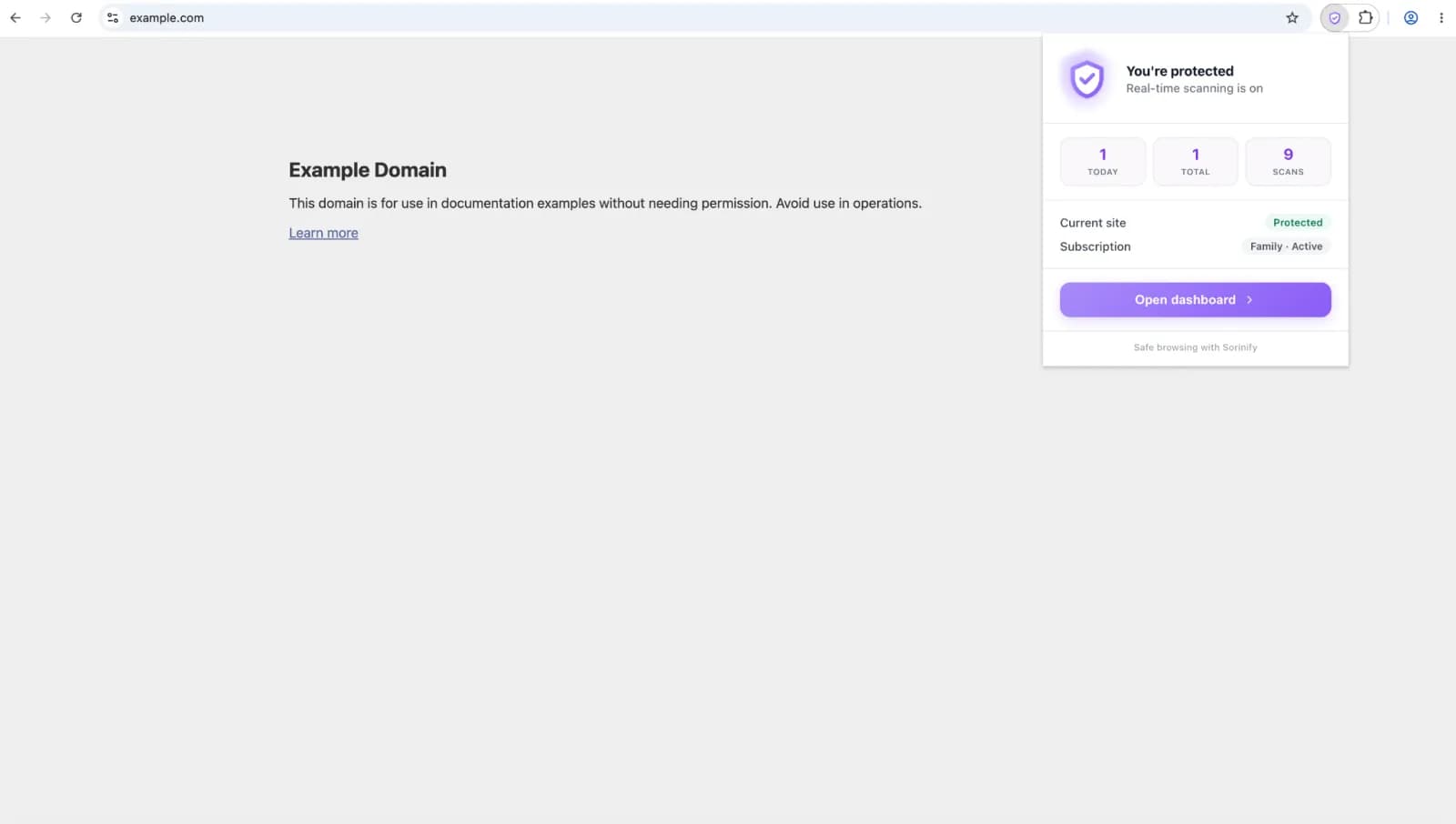Bookmark this page with the star icon

(1292, 17)
